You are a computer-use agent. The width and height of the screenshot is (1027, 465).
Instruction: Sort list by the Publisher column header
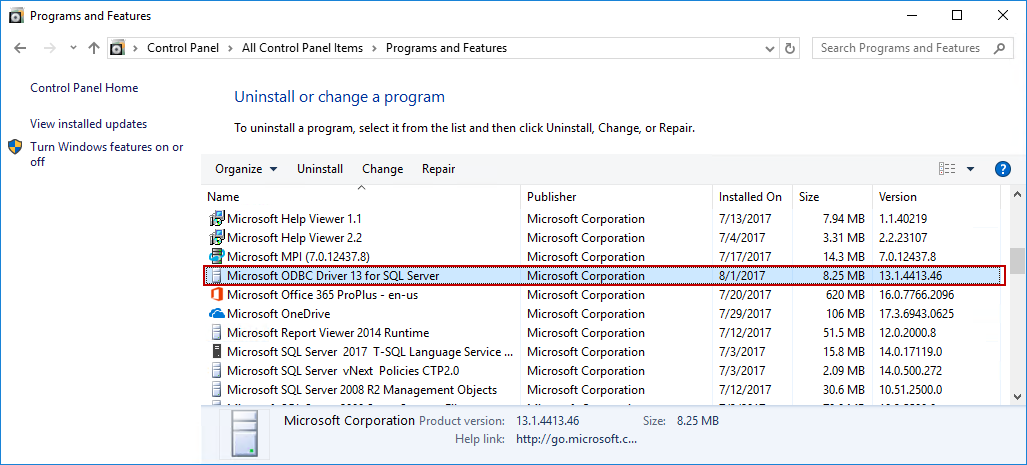point(552,197)
